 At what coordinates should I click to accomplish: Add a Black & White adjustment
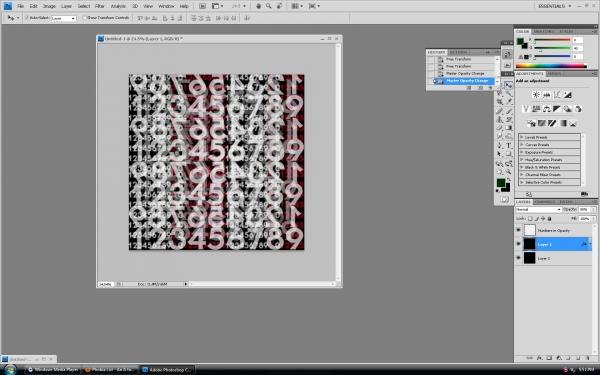tap(557, 109)
